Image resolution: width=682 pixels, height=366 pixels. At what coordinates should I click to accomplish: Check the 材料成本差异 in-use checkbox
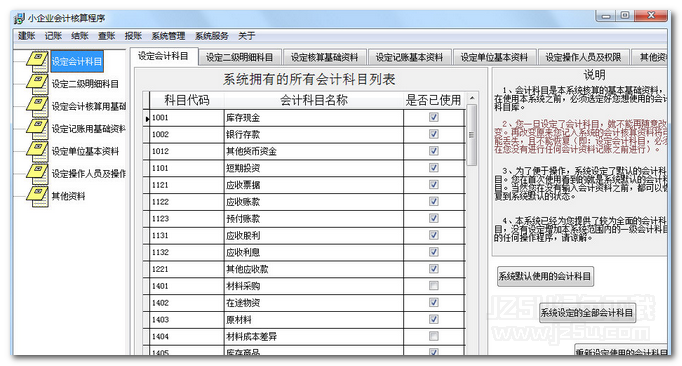click(x=434, y=336)
